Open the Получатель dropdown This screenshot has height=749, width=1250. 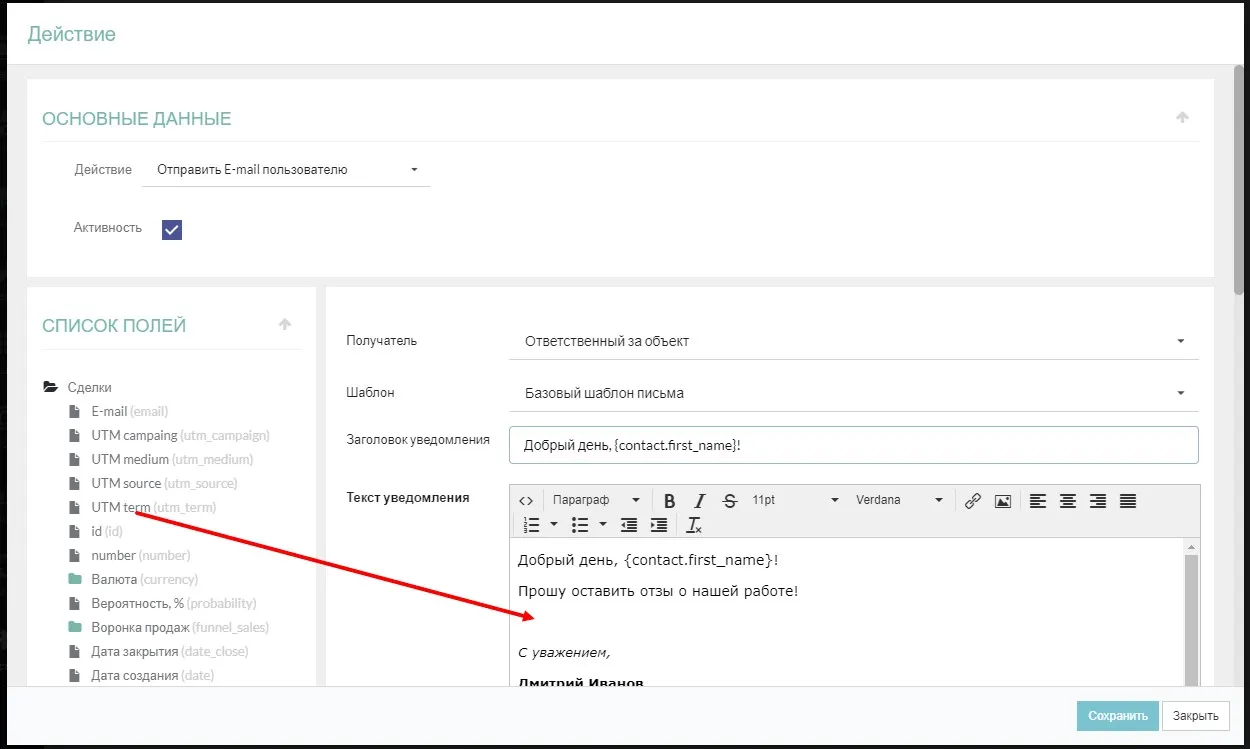coord(853,341)
